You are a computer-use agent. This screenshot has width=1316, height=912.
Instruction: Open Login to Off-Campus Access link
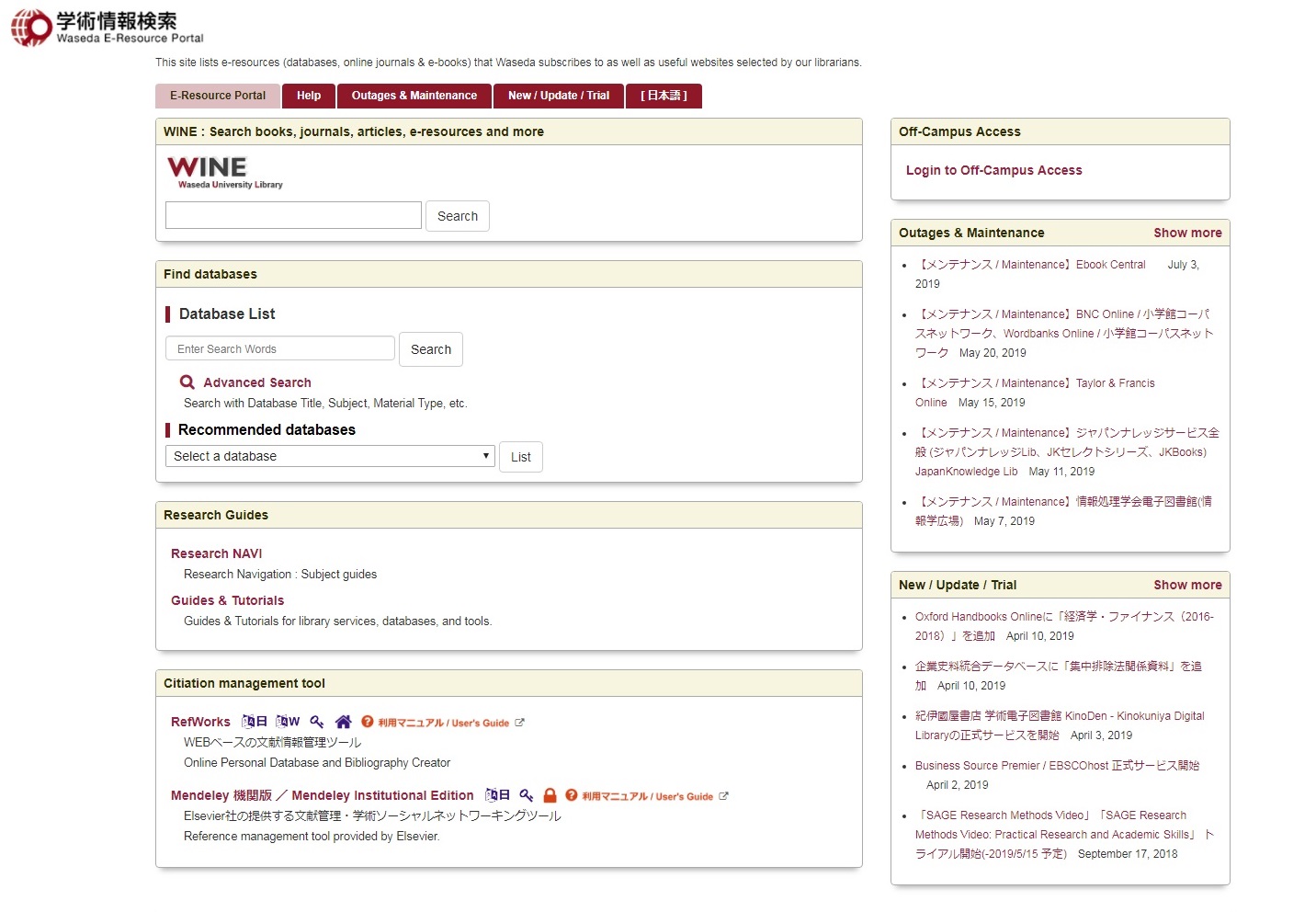click(994, 170)
